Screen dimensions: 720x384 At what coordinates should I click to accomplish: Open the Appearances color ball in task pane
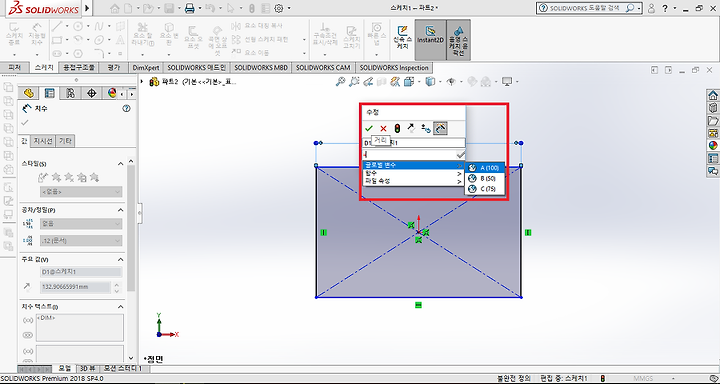pyautogui.click(x=713, y=146)
